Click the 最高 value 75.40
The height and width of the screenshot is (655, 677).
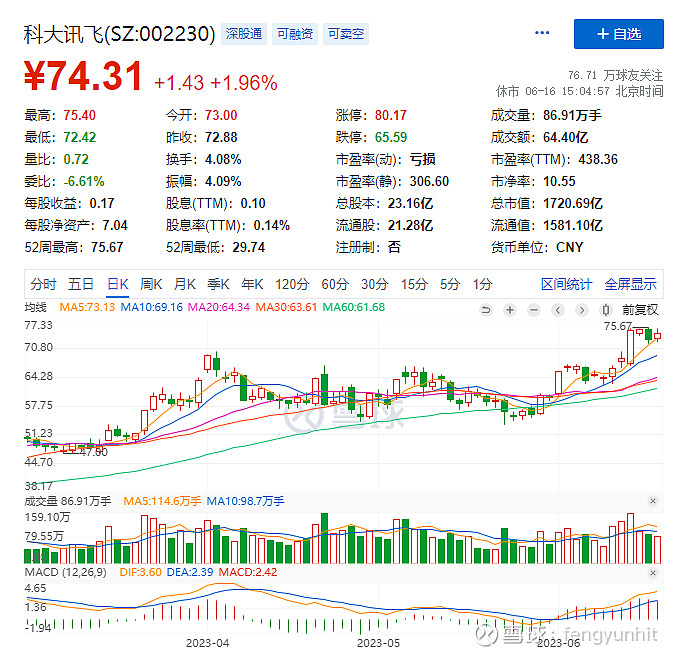tap(79, 115)
